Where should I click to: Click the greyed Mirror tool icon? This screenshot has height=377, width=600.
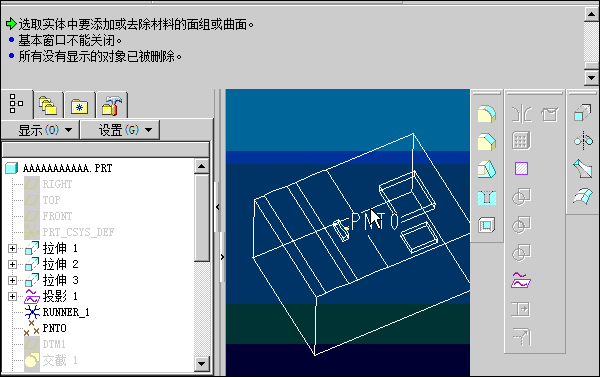point(522,114)
